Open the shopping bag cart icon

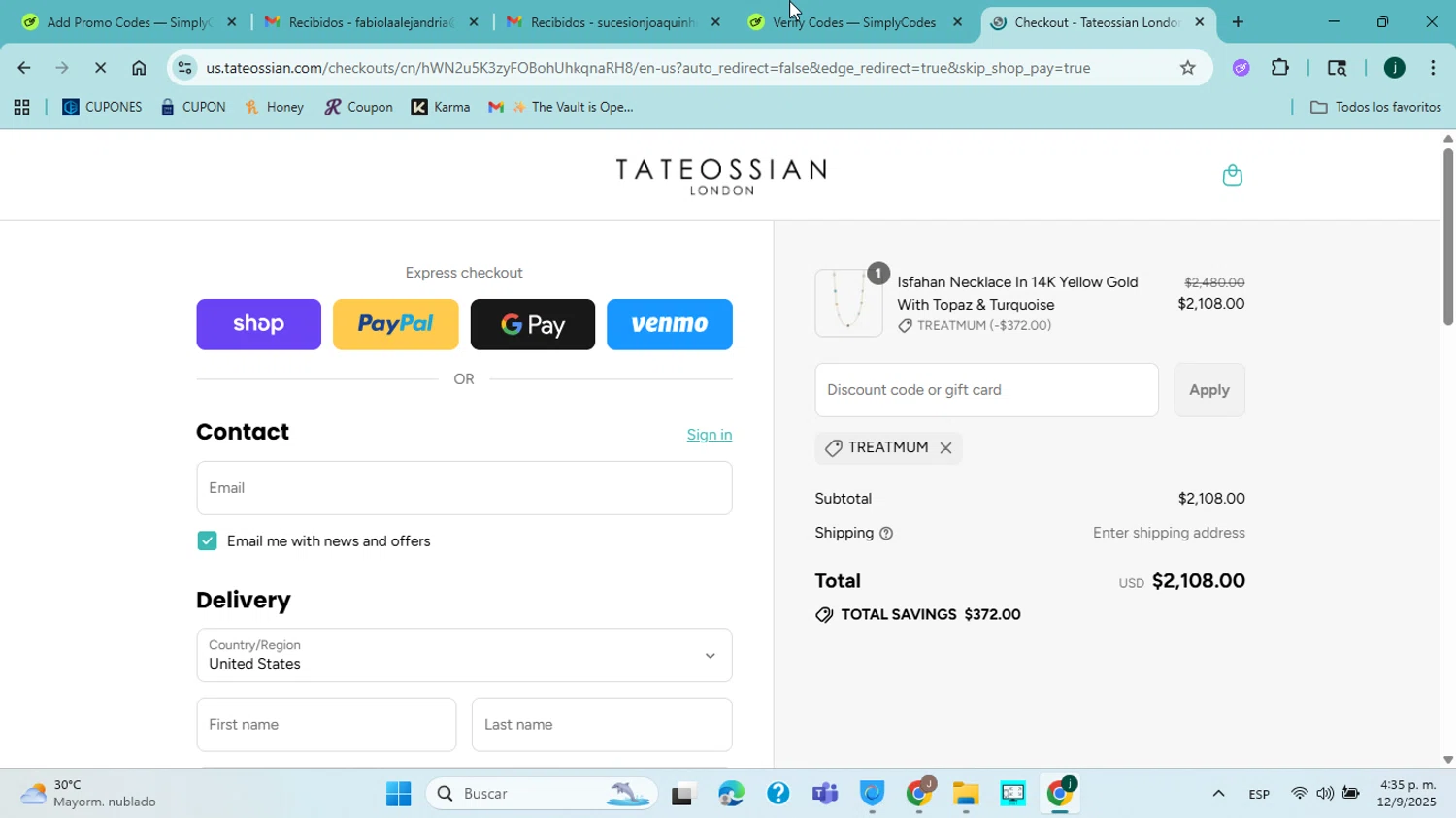1232,176
